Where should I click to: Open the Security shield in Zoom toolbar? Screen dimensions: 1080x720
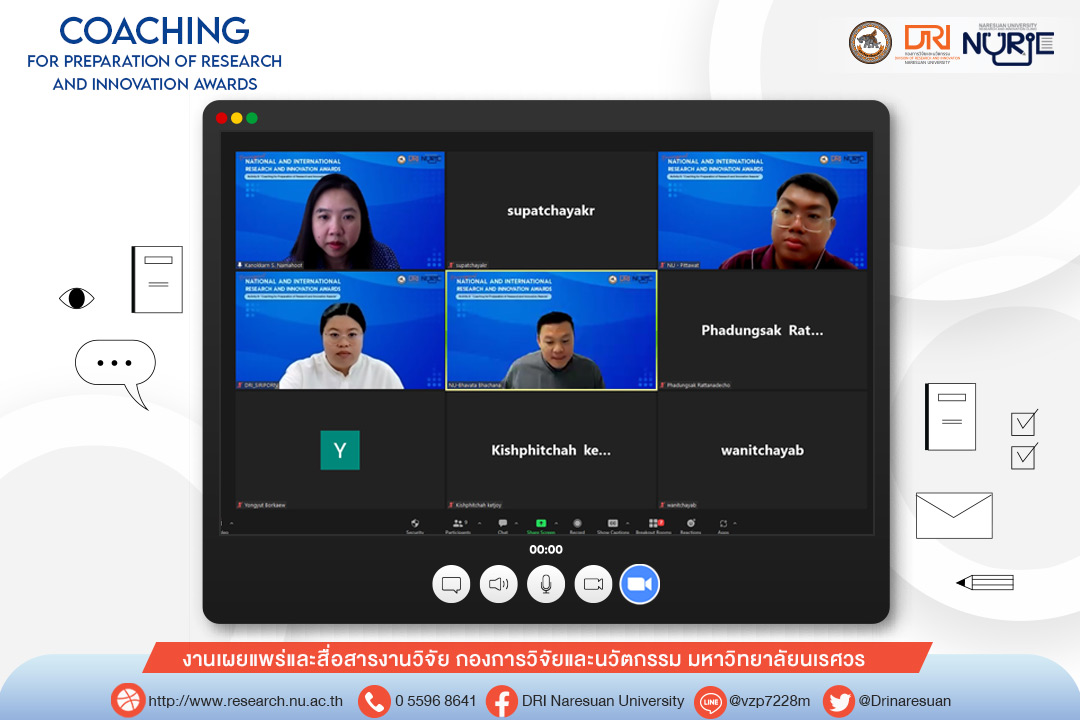click(x=415, y=524)
